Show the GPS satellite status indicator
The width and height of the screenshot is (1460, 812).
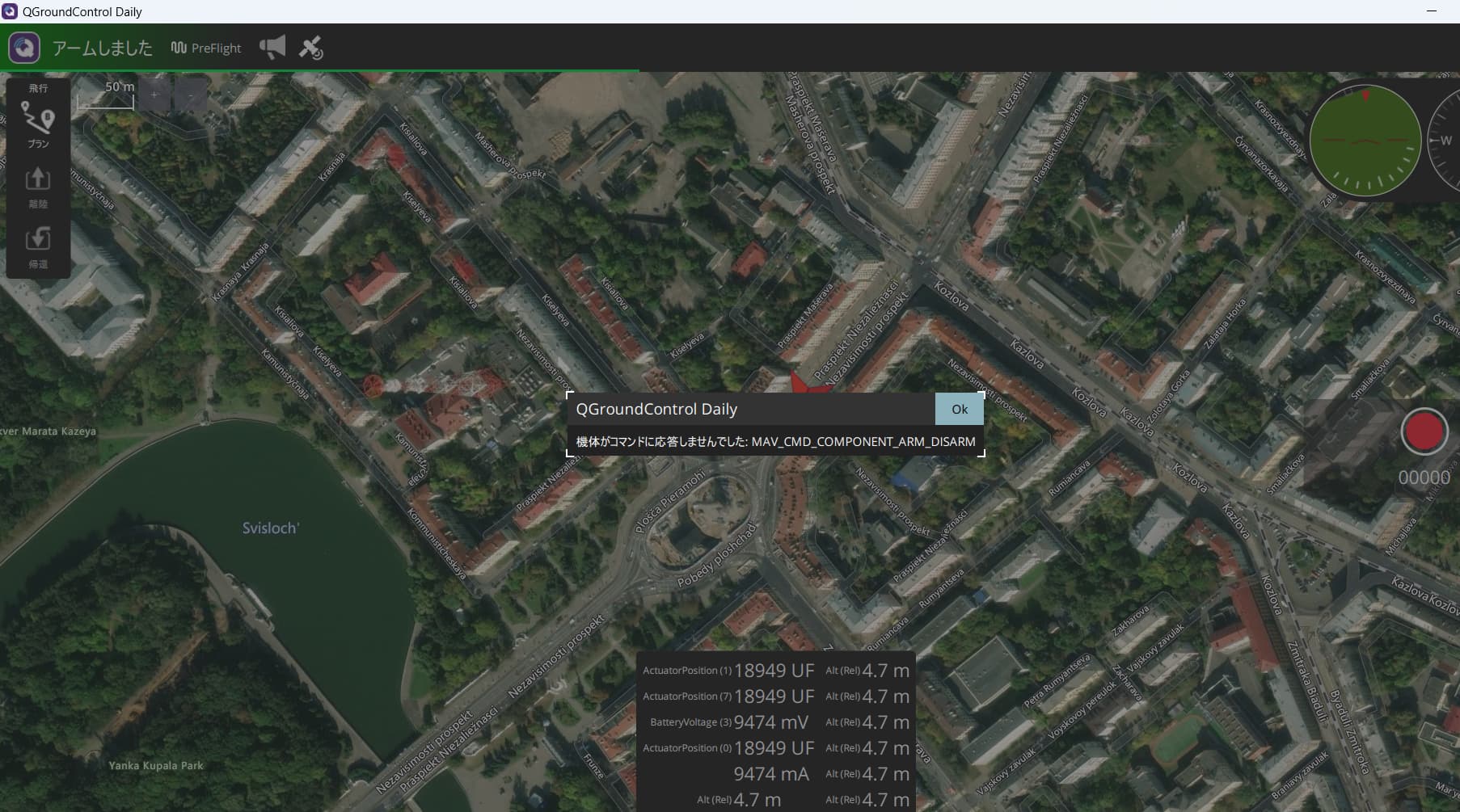point(311,48)
